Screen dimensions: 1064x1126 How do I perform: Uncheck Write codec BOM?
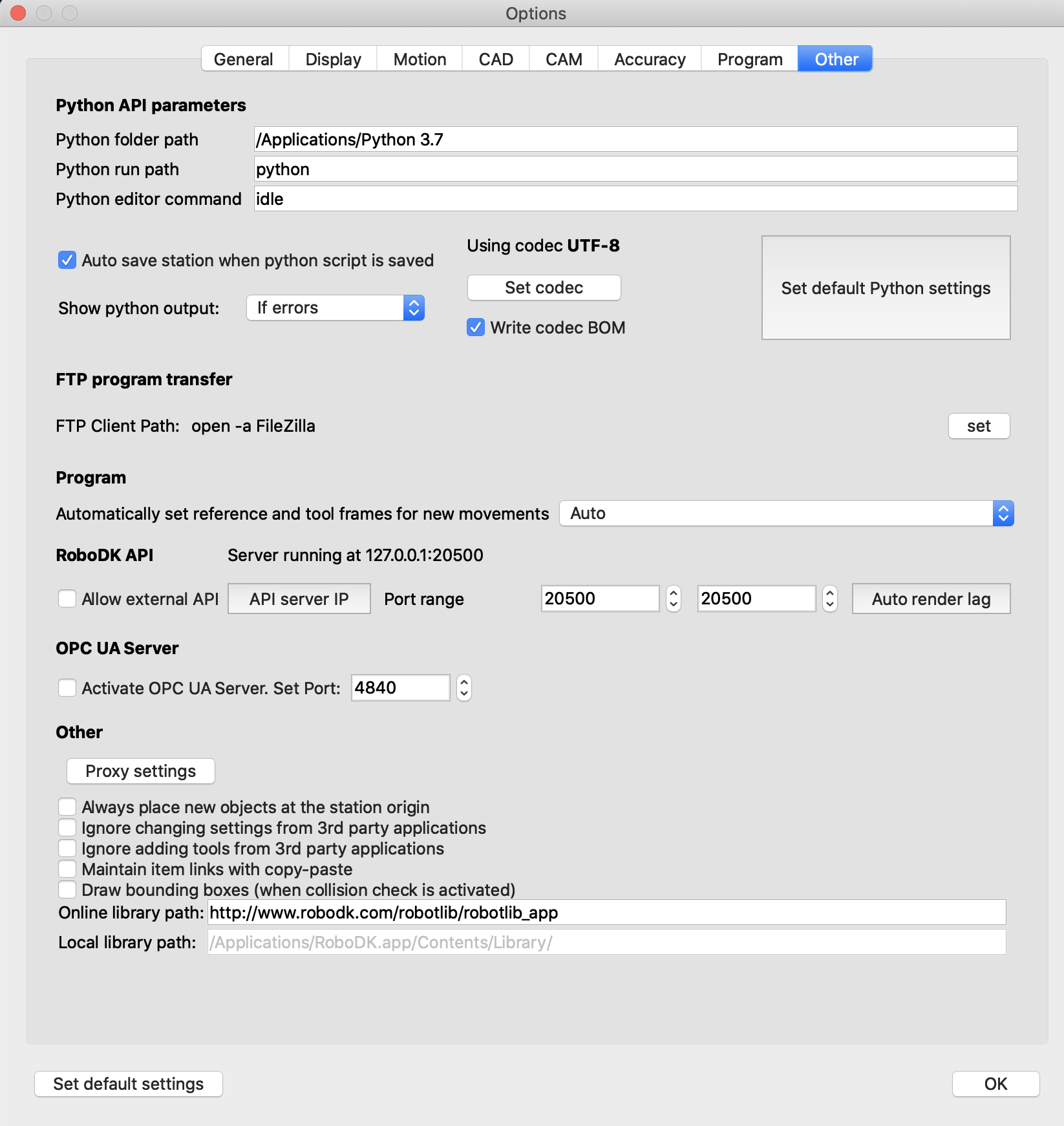[x=476, y=328]
